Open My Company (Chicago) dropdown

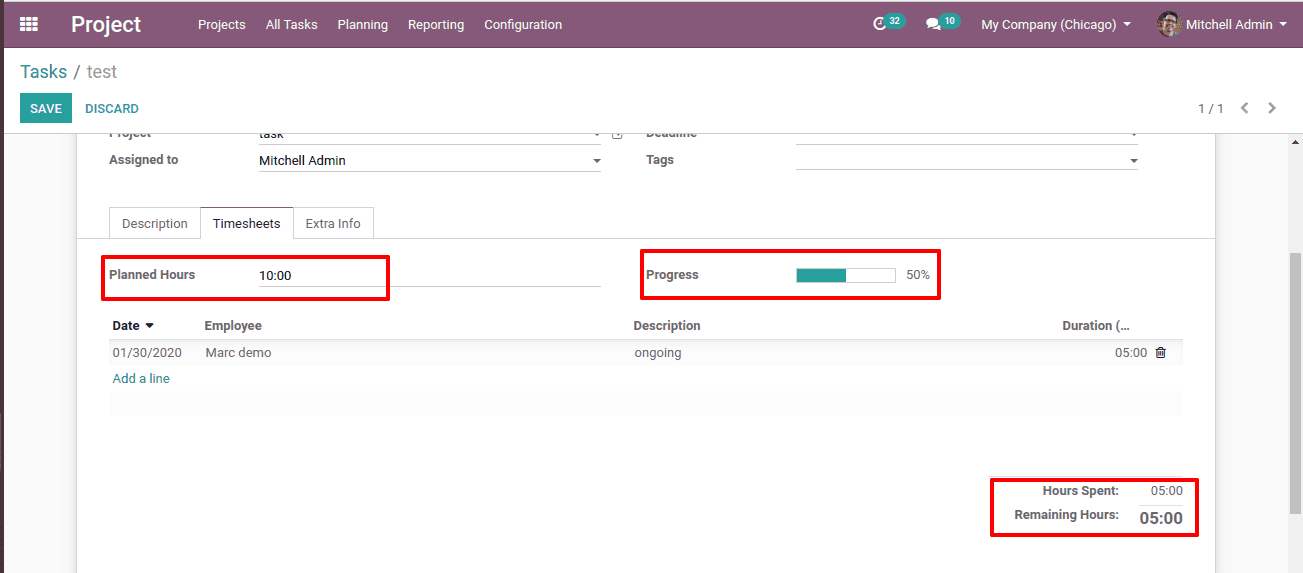click(1056, 24)
